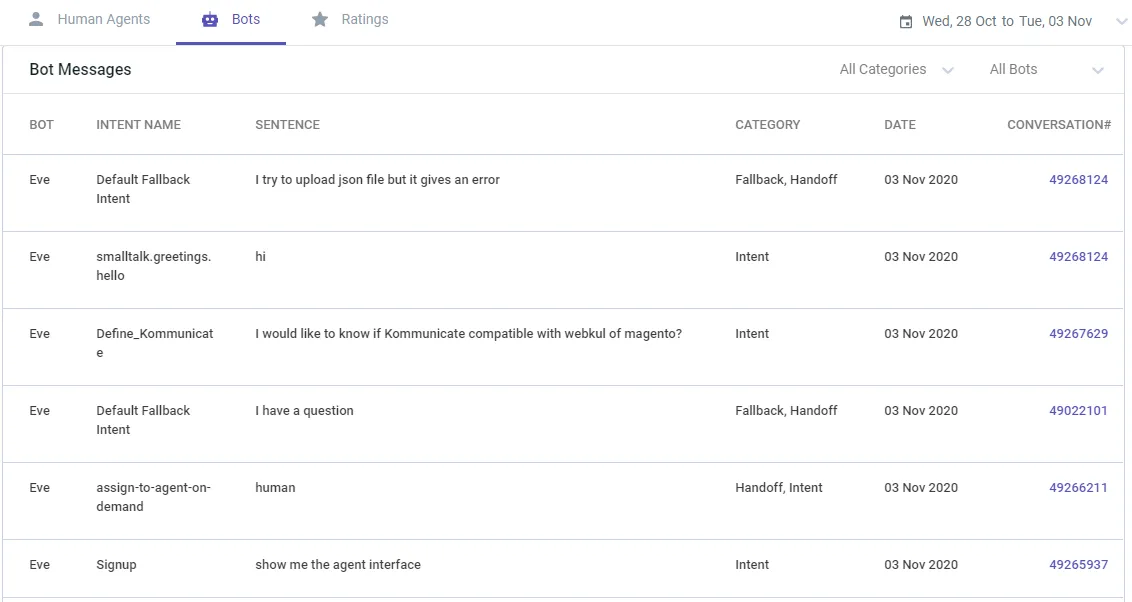
Task: Click the Date column header
Action: coord(899,125)
